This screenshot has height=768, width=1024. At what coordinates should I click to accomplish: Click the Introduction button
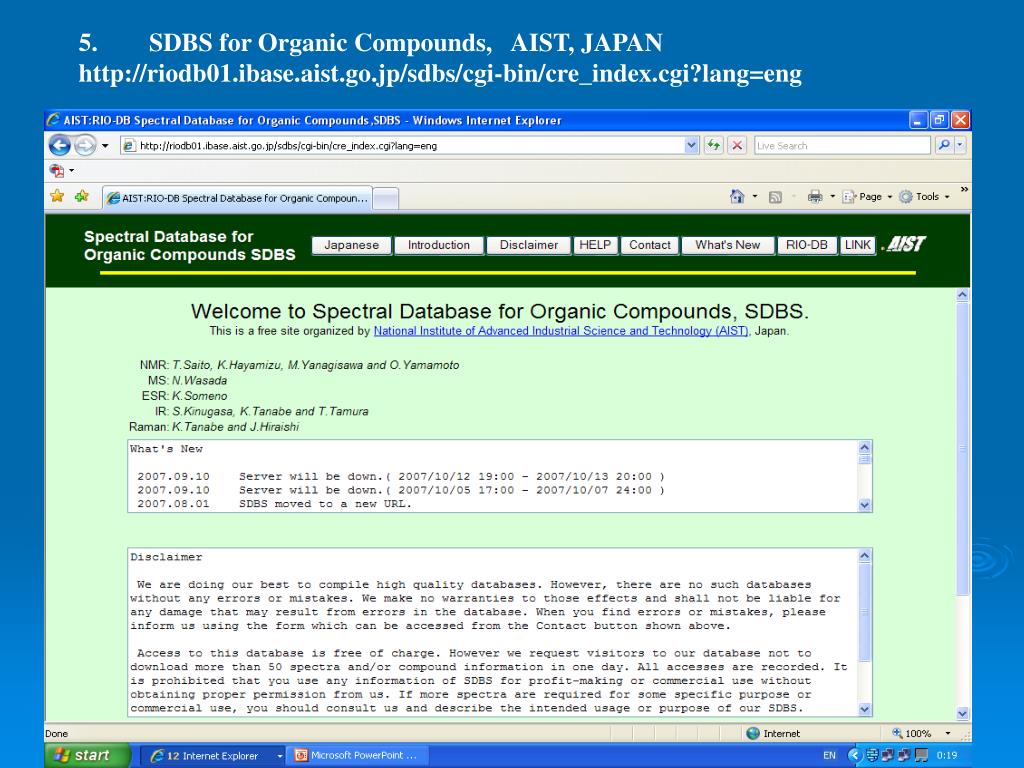pyautogui.click(x=439, y=245)
